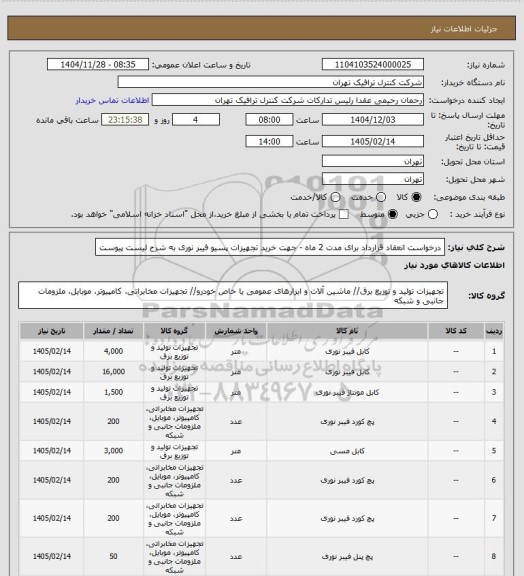Click the نام کالا column header
The height and width of the screenshot is (576, 524).
[x=347, y=331]
